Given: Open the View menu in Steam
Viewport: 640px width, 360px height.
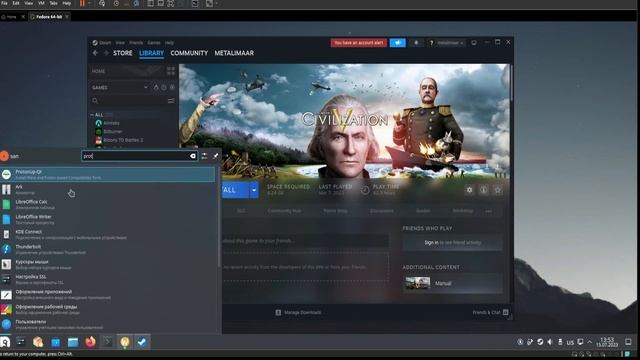Looking at the screenshot, I should click(x=120, y=42).
